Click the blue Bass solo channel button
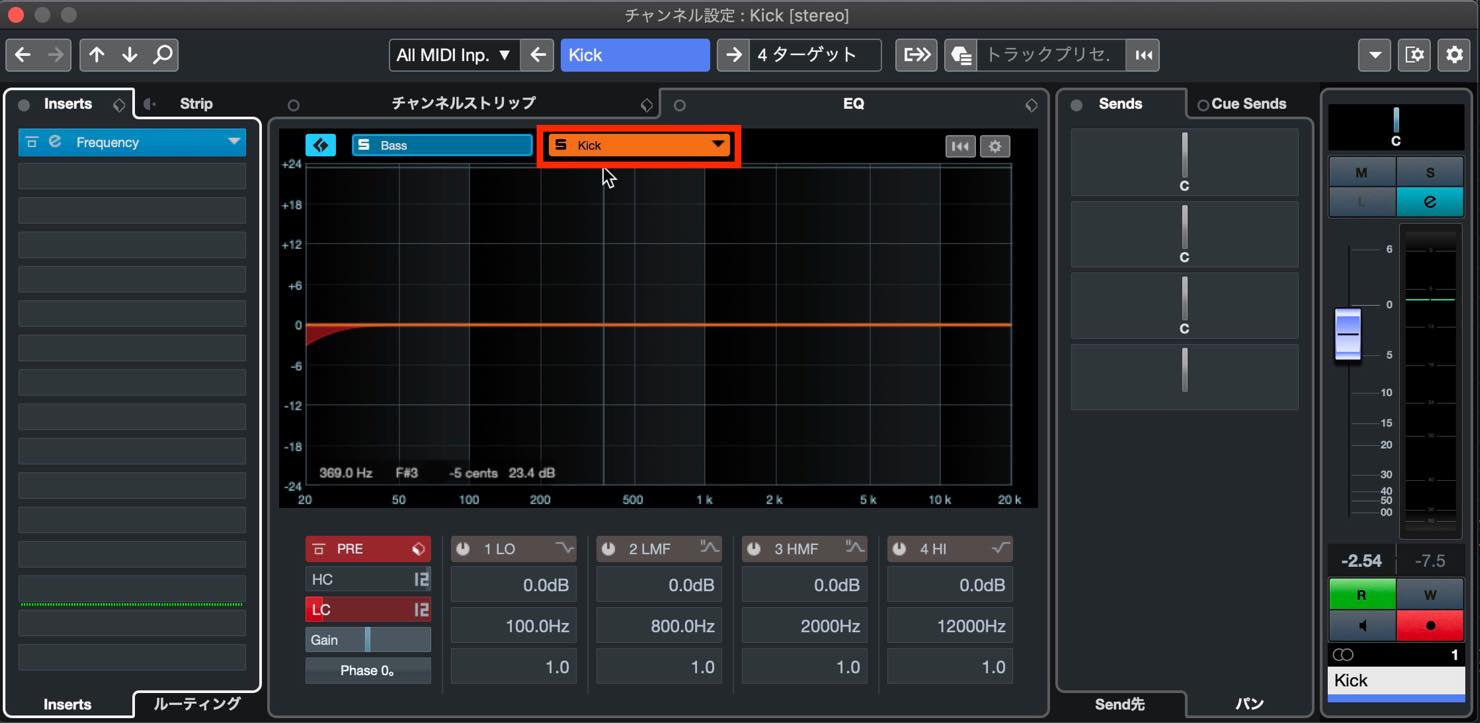 pos(442,145)
